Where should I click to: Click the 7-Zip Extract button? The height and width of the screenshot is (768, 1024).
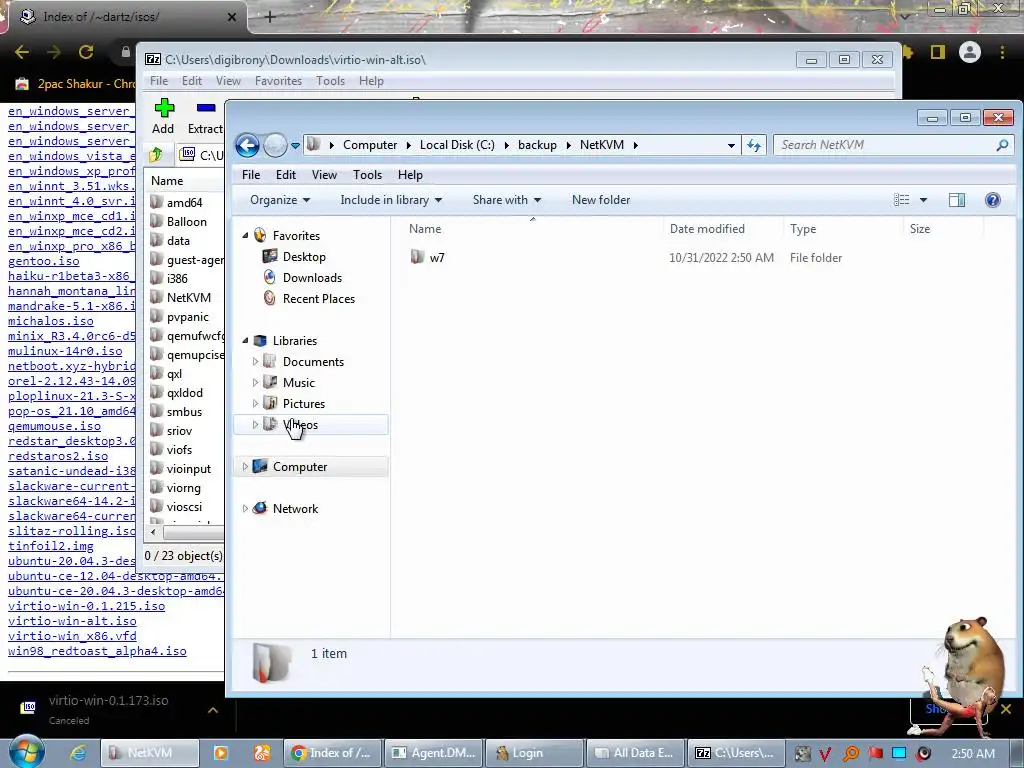coord(205,116)
